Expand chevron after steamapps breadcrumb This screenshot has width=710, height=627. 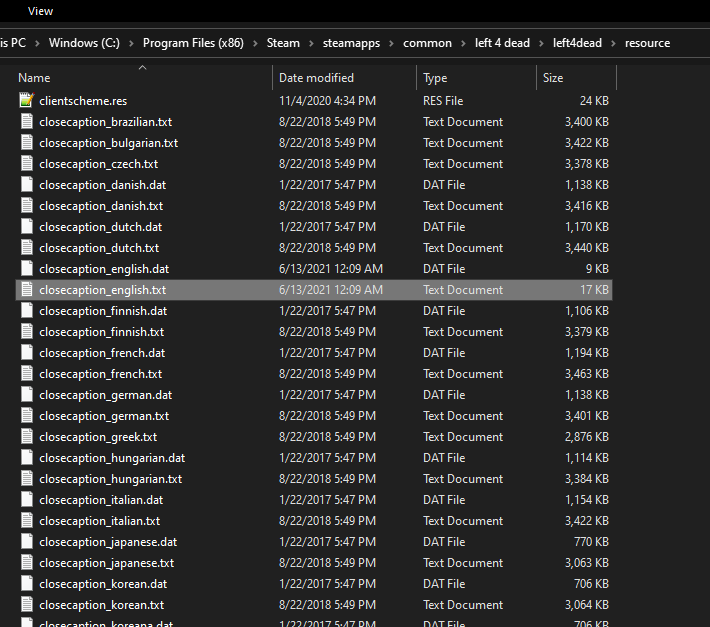click(x=392, y=43)
